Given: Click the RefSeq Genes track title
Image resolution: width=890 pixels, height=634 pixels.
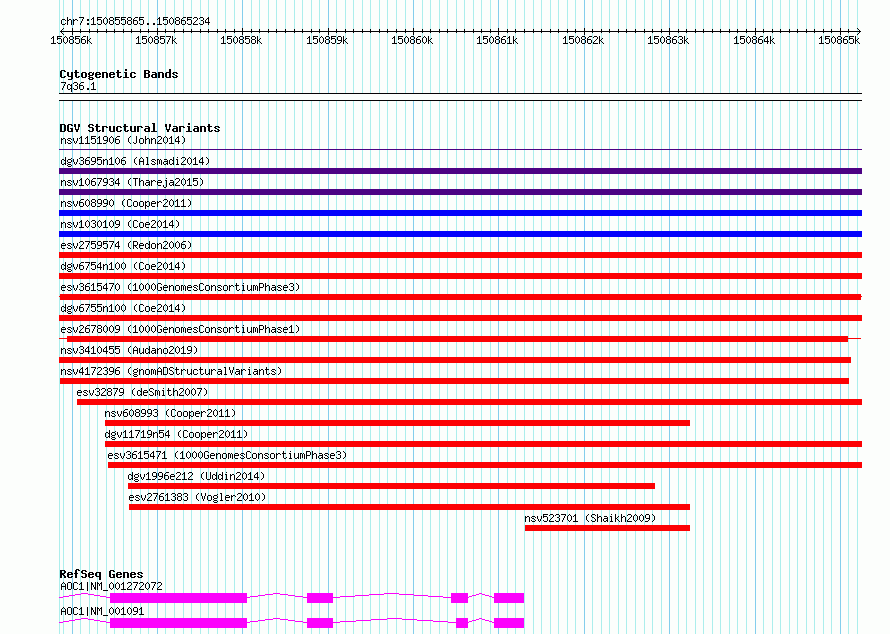Looking at the screenshot, I should 102,574.
